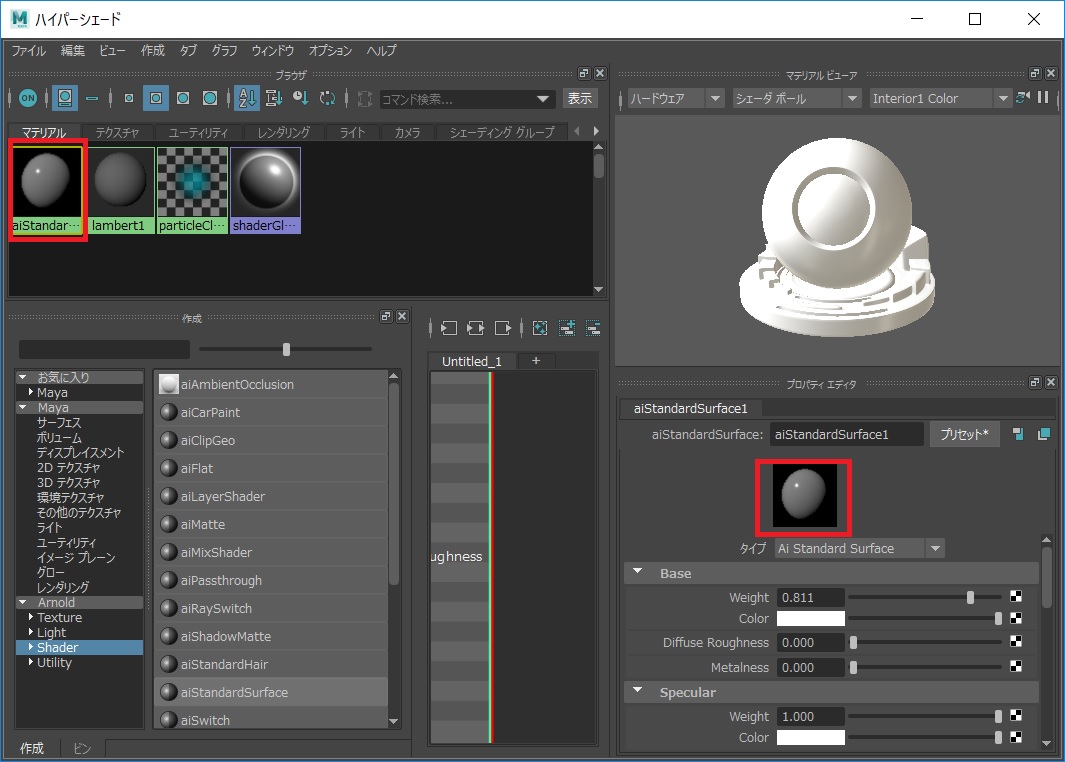Open the ウィンドウ menu
The height and width of the screenshot is (762, 1065).
[x=273, y=50]
